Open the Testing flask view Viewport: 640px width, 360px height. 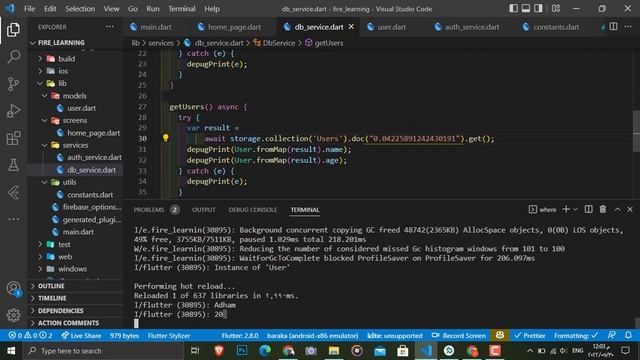pyautogui.click(x=13, y=165)
